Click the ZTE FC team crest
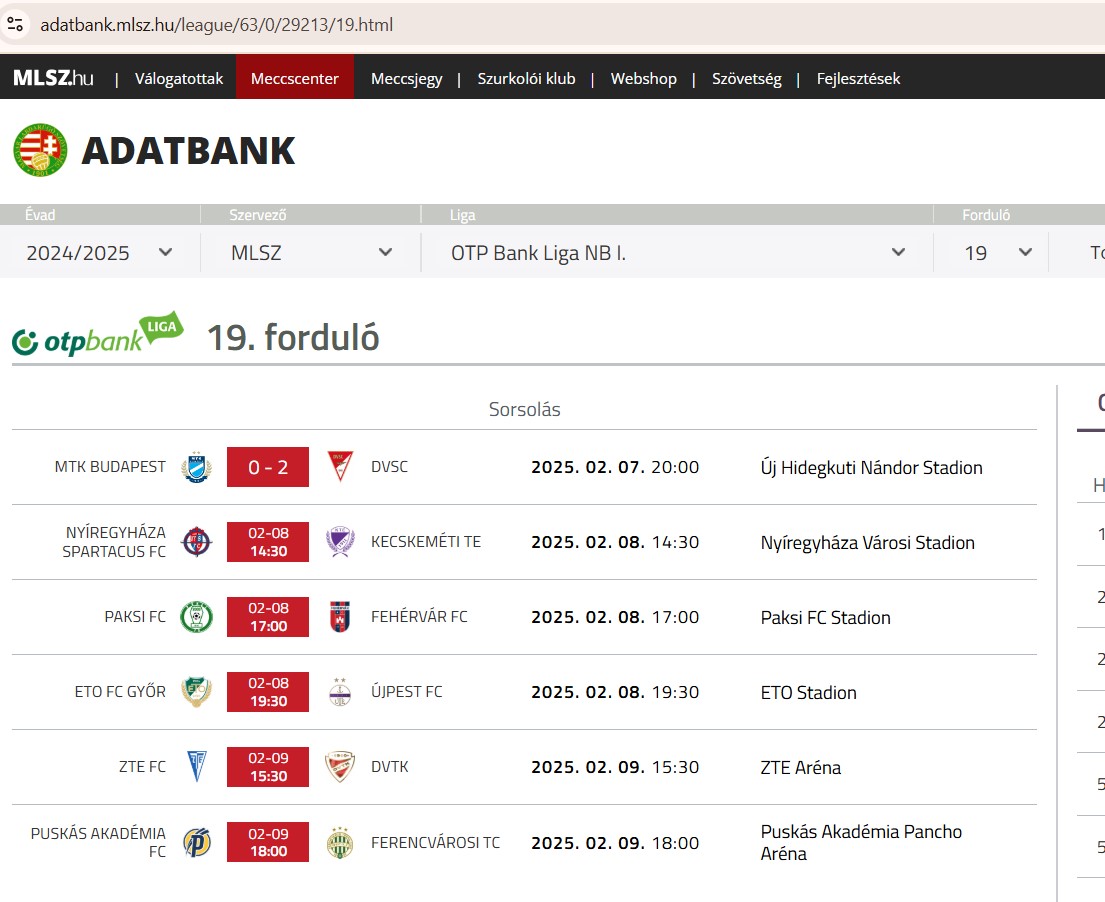 (x=197, y=767)
